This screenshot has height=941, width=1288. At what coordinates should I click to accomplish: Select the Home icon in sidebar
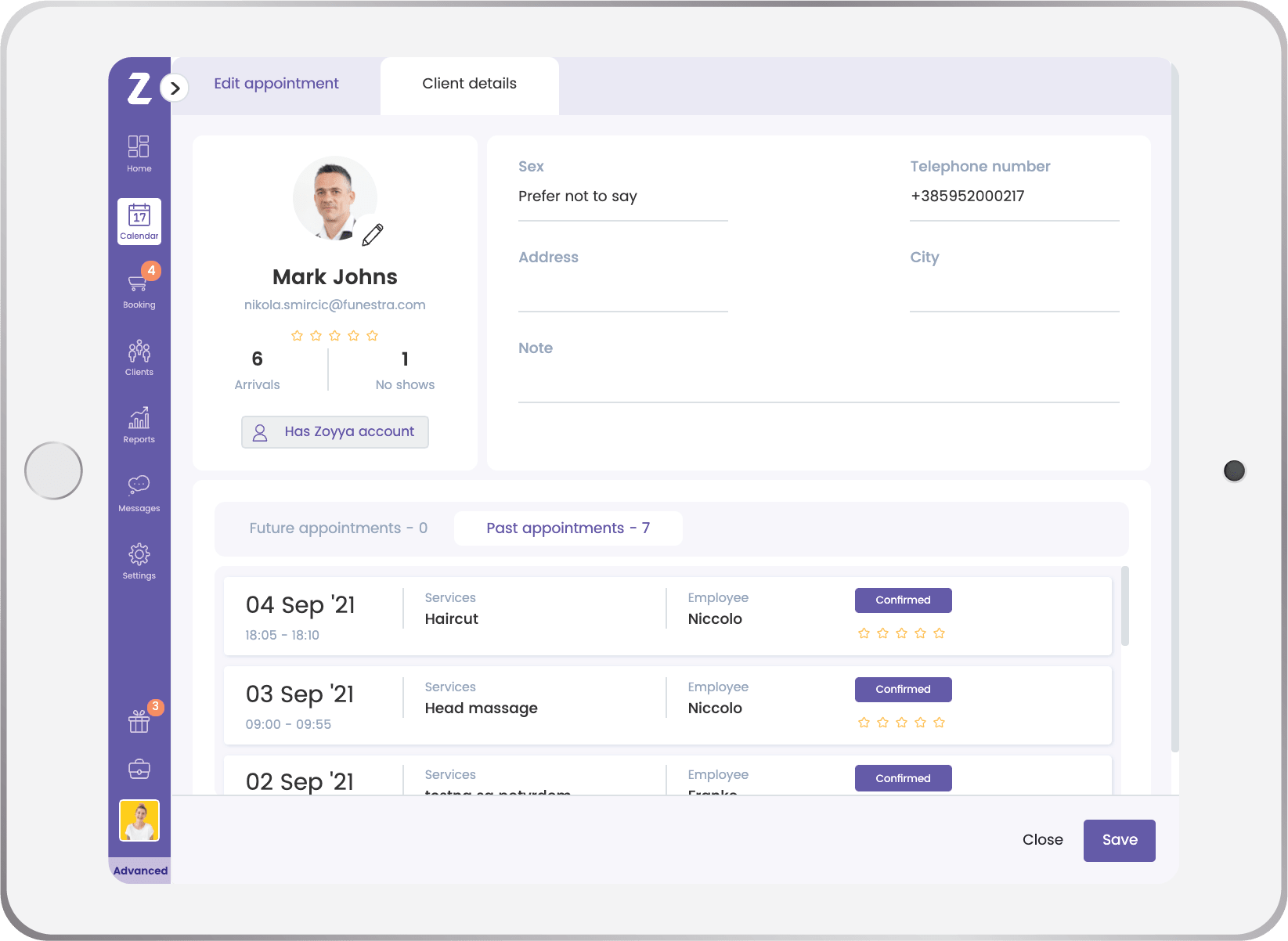pyautogui.click(x=139, y=151)
